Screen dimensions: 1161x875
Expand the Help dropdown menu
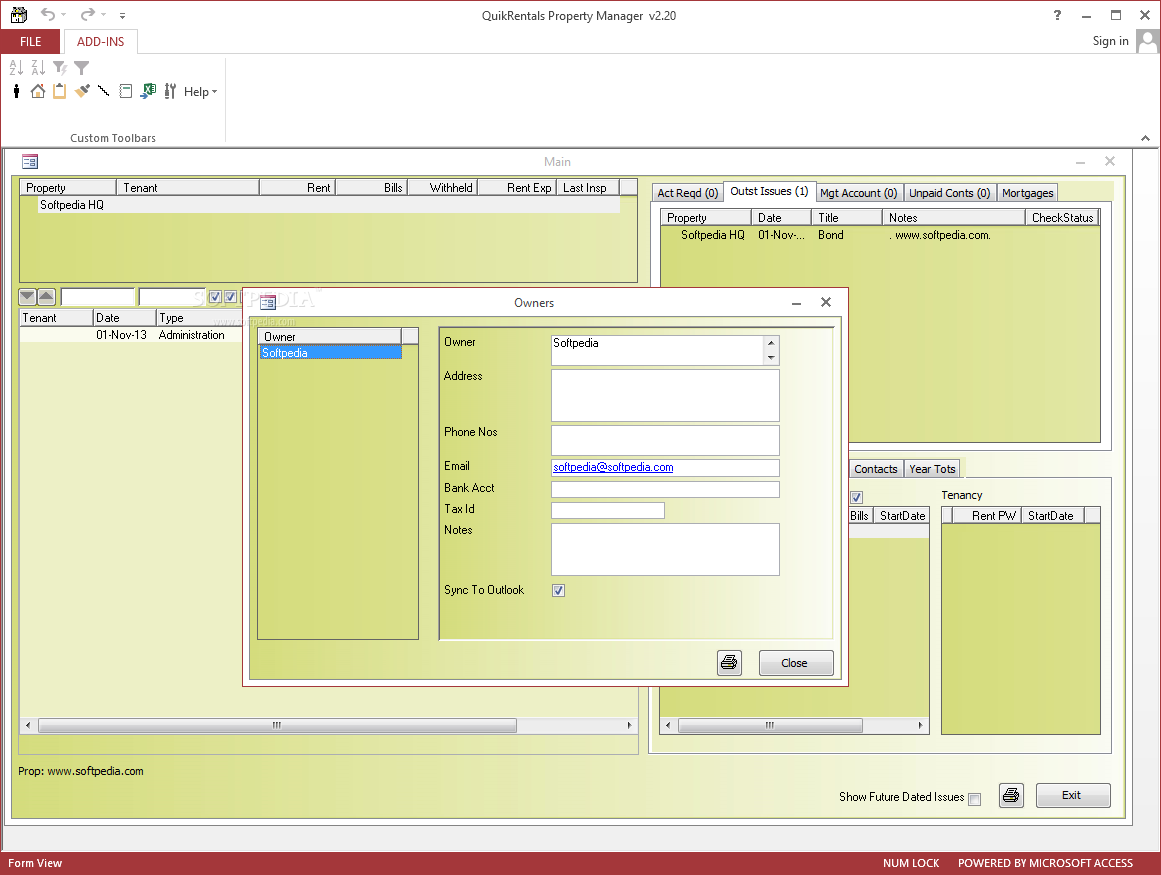[x=200, y=92]
